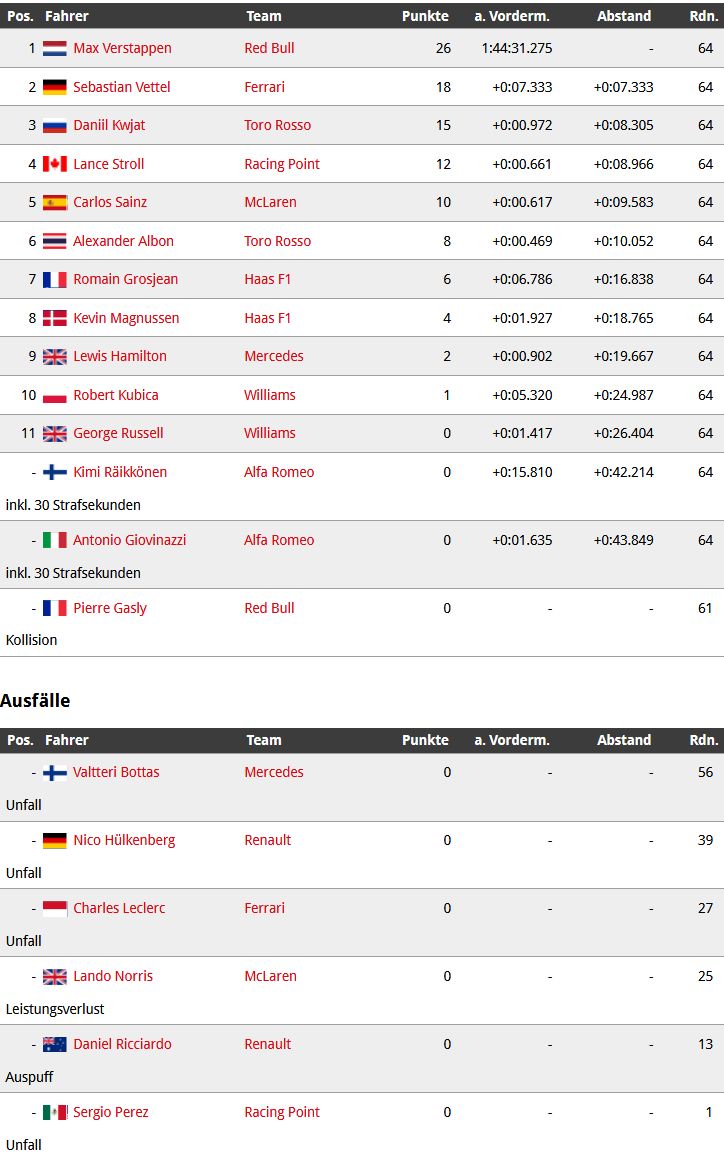The width and height of the screenshot is (724, 1156).
Task: Click the Spanish flag beside Carlos Sainz
Action: [55, 203]
